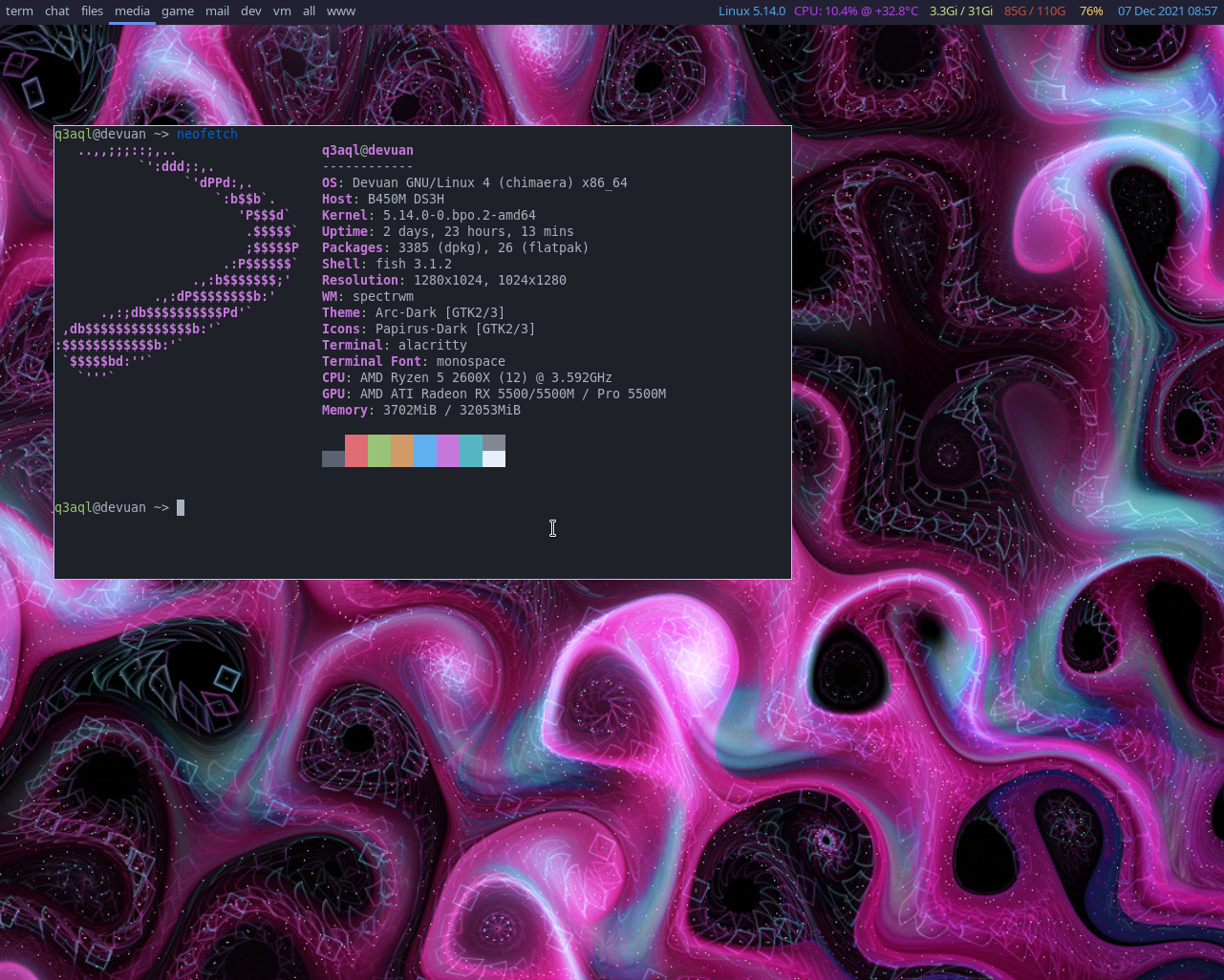Switch to the dev workspace
Viewport: 1224px width, 980px height.
point(251,11)
